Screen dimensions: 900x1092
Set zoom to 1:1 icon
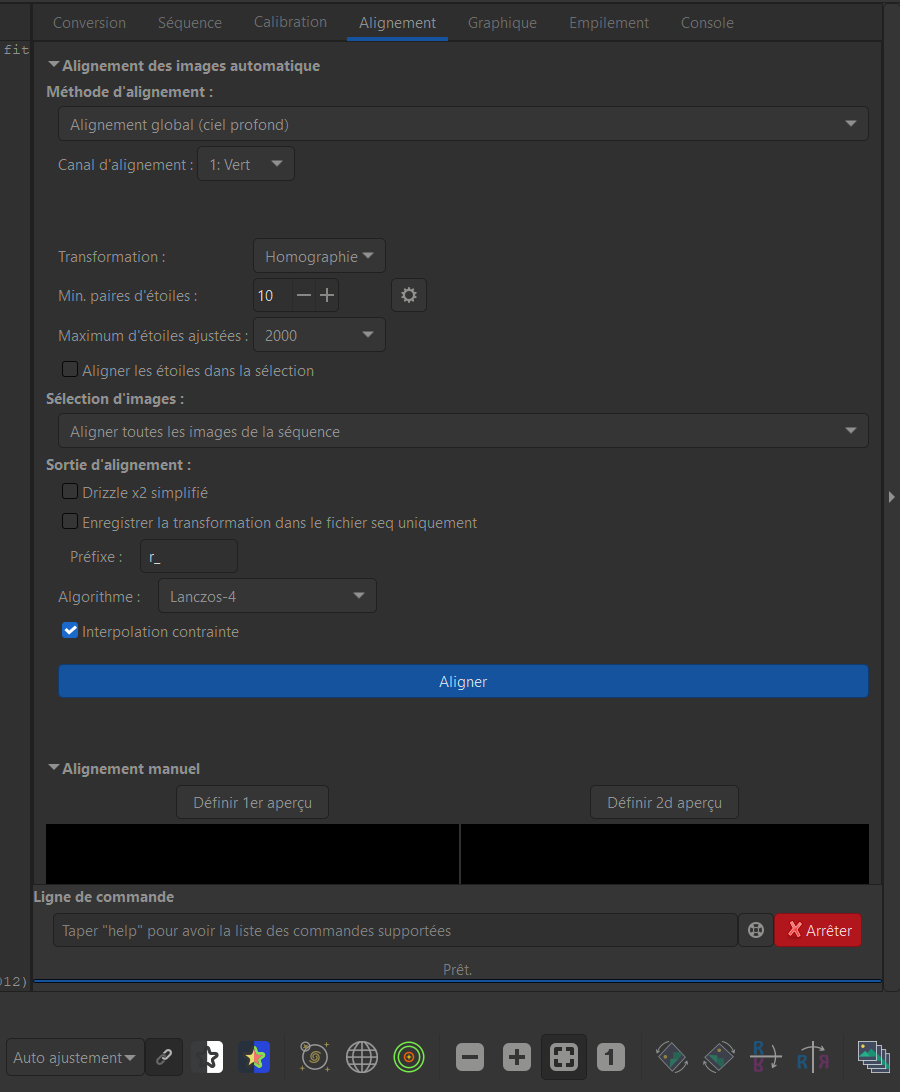click(610, 1057)
